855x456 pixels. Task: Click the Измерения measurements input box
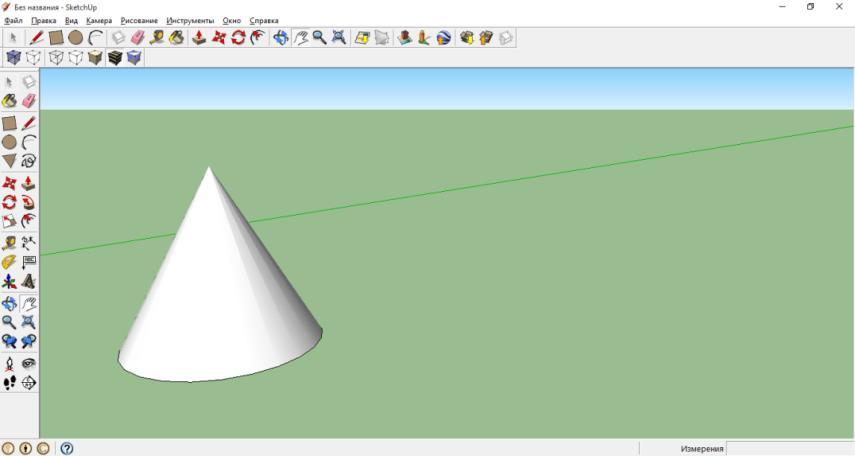click(790, 448)
